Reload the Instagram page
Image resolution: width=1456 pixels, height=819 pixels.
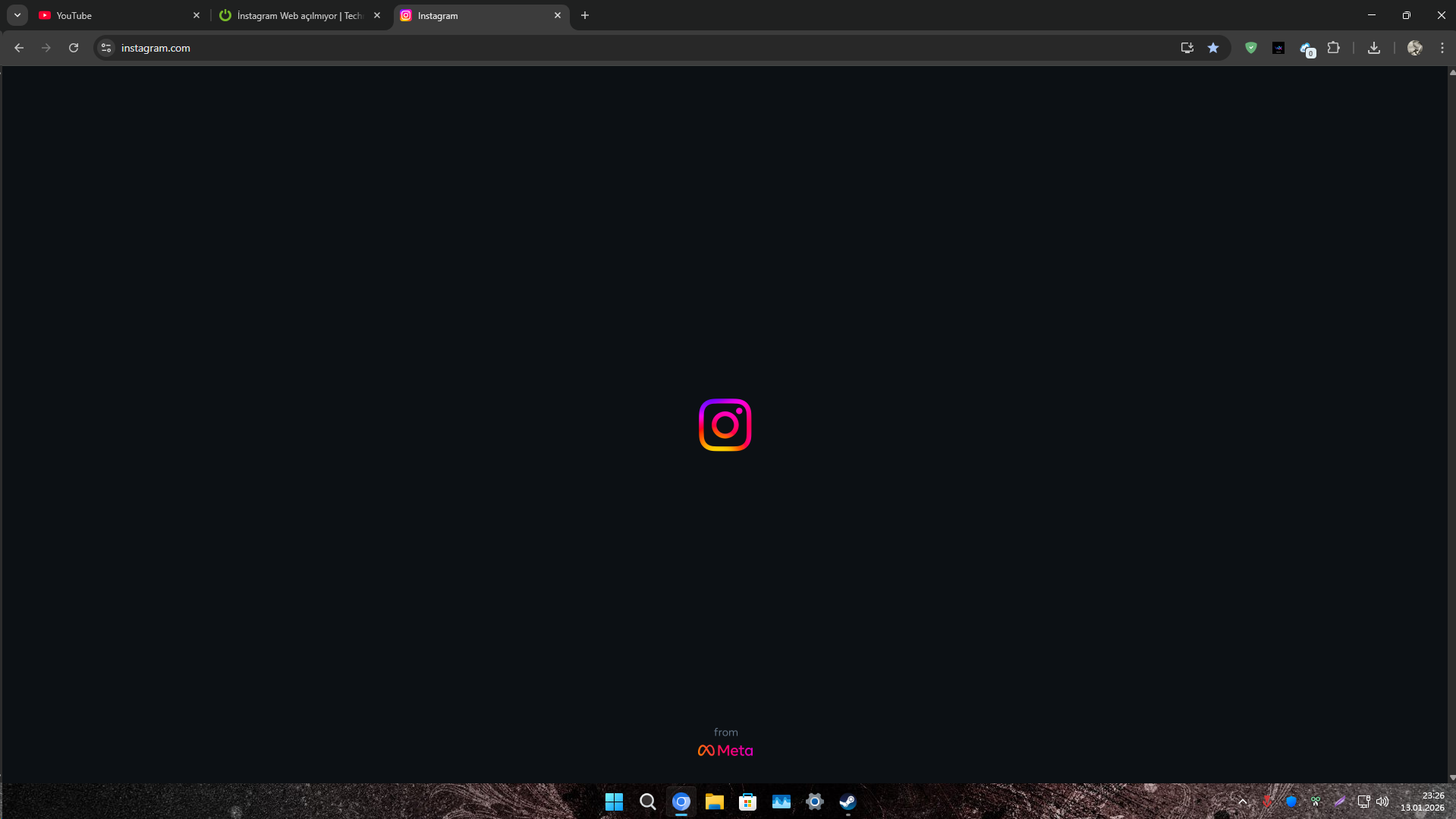pos(74,48)
